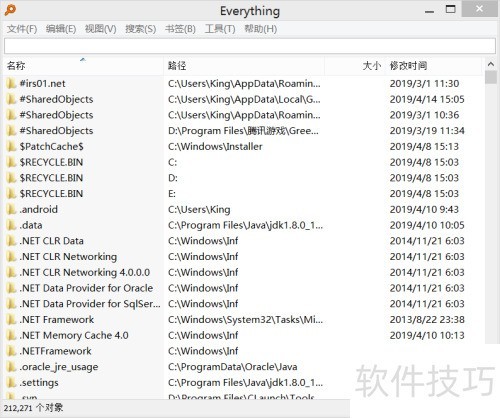500x418 pixels.
Task: Maximize the Everything window
Action: [x=451, y=9]
